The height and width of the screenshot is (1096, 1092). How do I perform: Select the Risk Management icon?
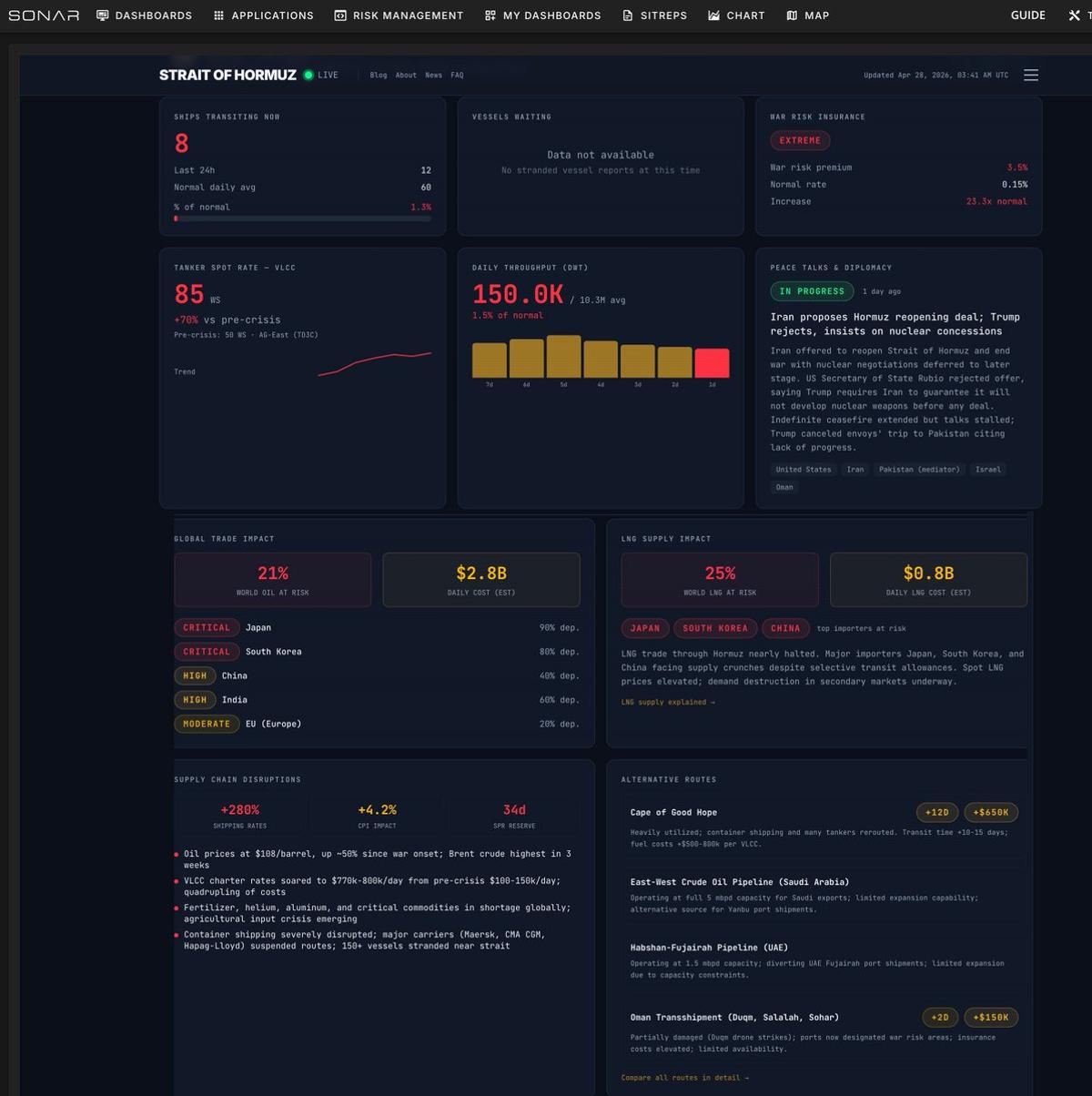(339, 15)
